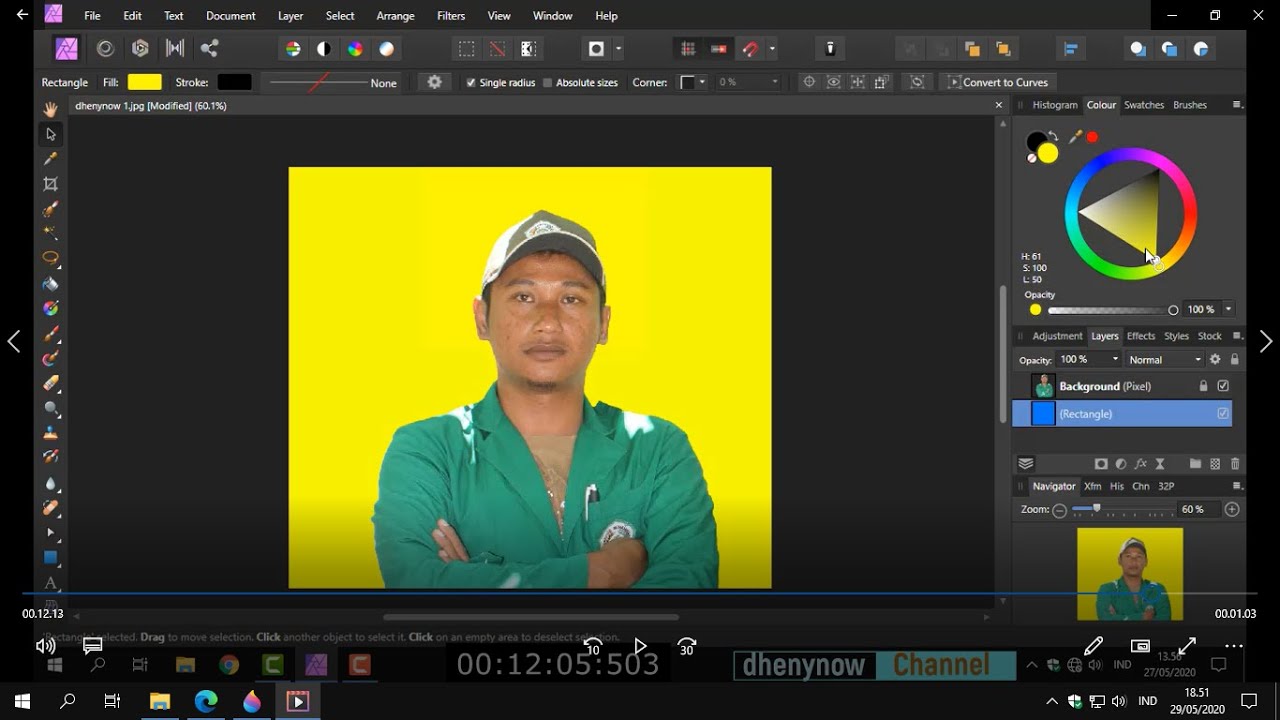Select the View (hand) tool
This screenshot has height=720, width=1280.
pyautogui.click(x=50, y=109)
